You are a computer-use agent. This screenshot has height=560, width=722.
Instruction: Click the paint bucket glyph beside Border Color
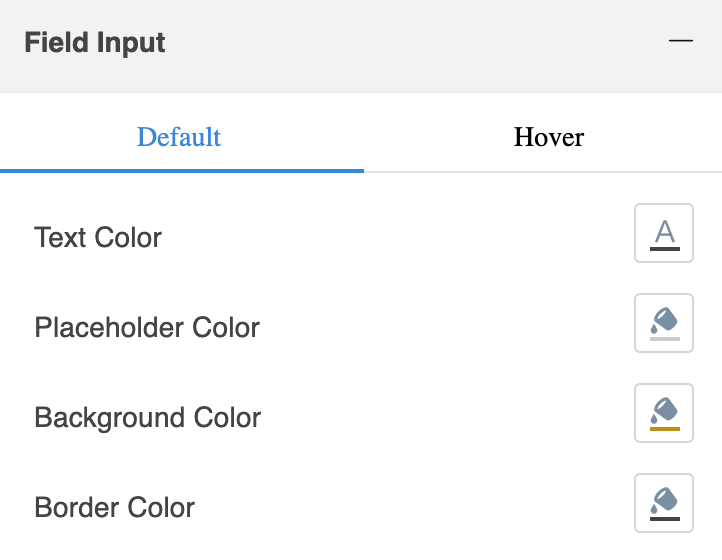[x=664, y=499]
